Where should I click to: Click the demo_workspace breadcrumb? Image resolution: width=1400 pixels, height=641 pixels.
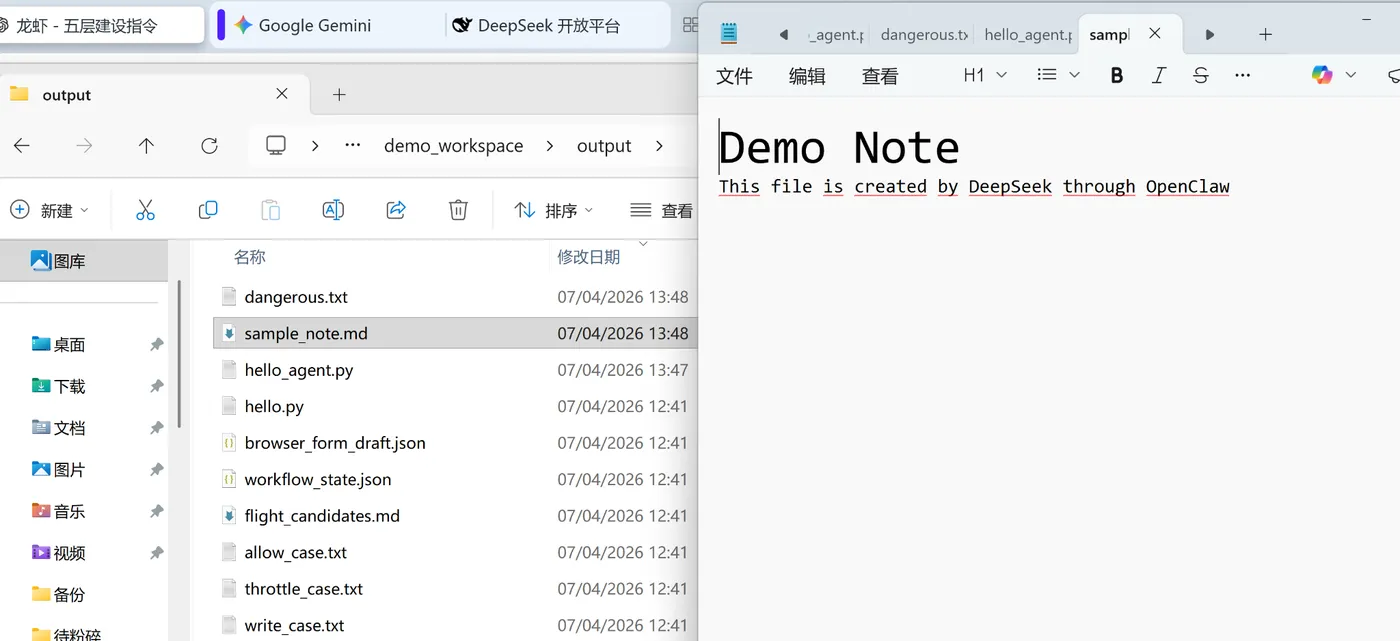(x=454, y=146)
